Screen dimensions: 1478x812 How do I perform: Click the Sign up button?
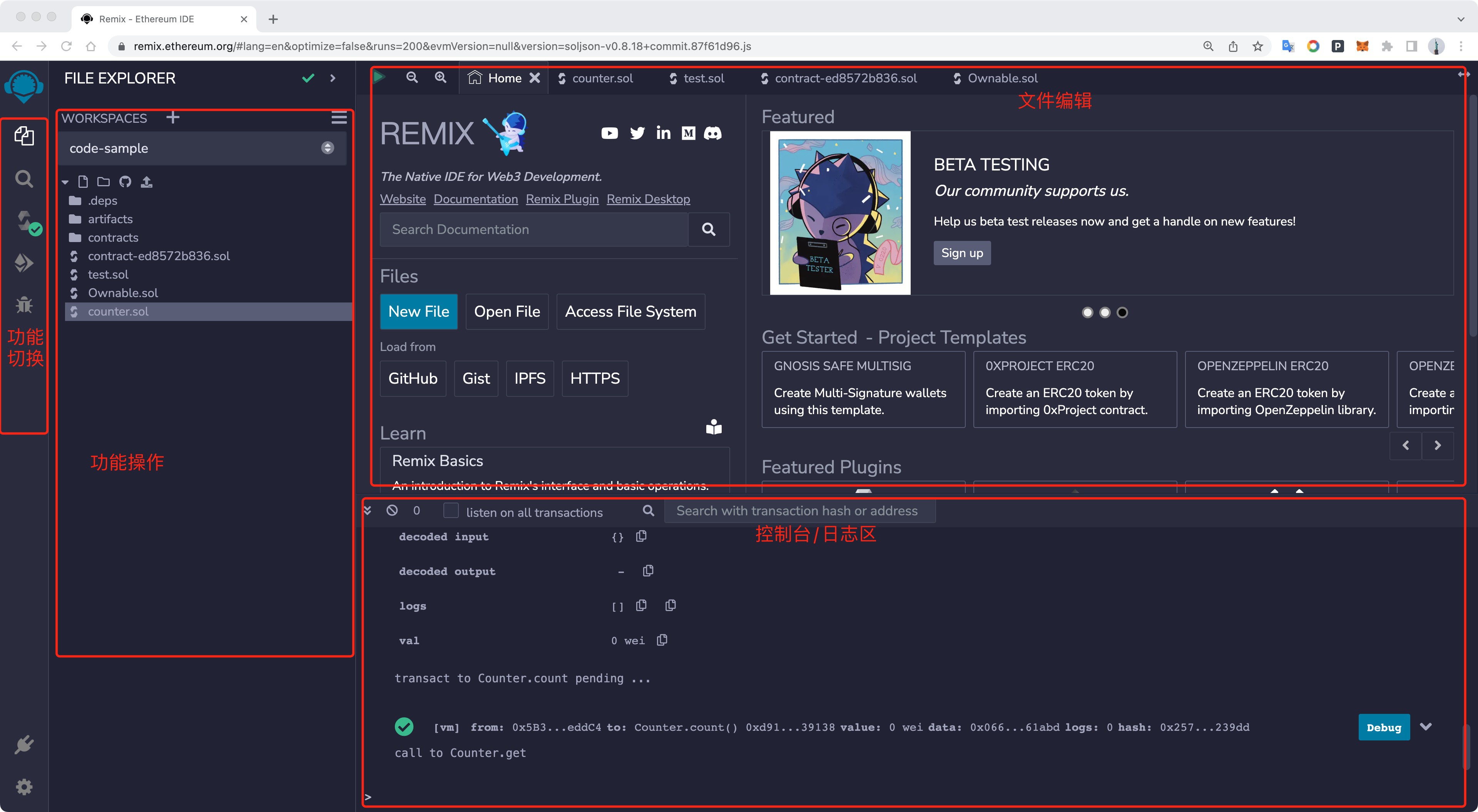coord(962,253)
